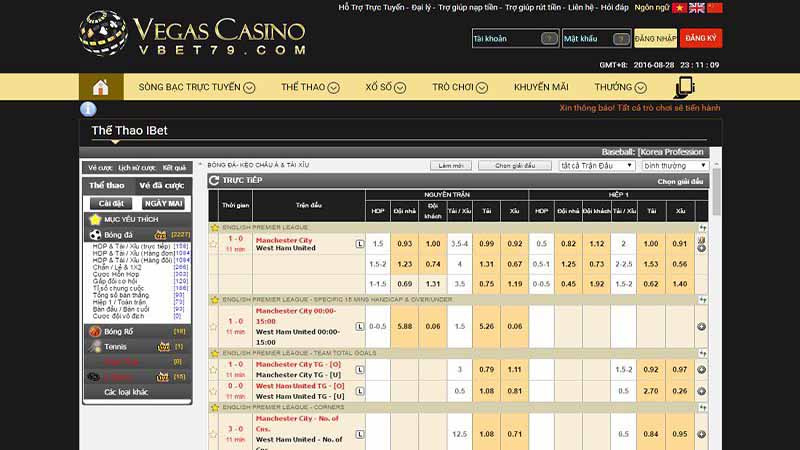This screenshot has width=800, height=450.
Task: Select the UK flag for English
Action: 696,8
